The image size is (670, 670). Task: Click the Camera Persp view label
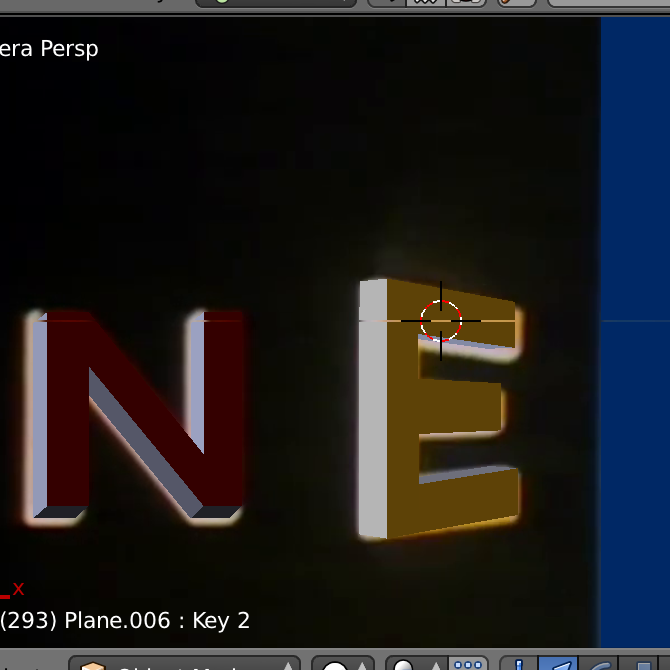point(48,48)
